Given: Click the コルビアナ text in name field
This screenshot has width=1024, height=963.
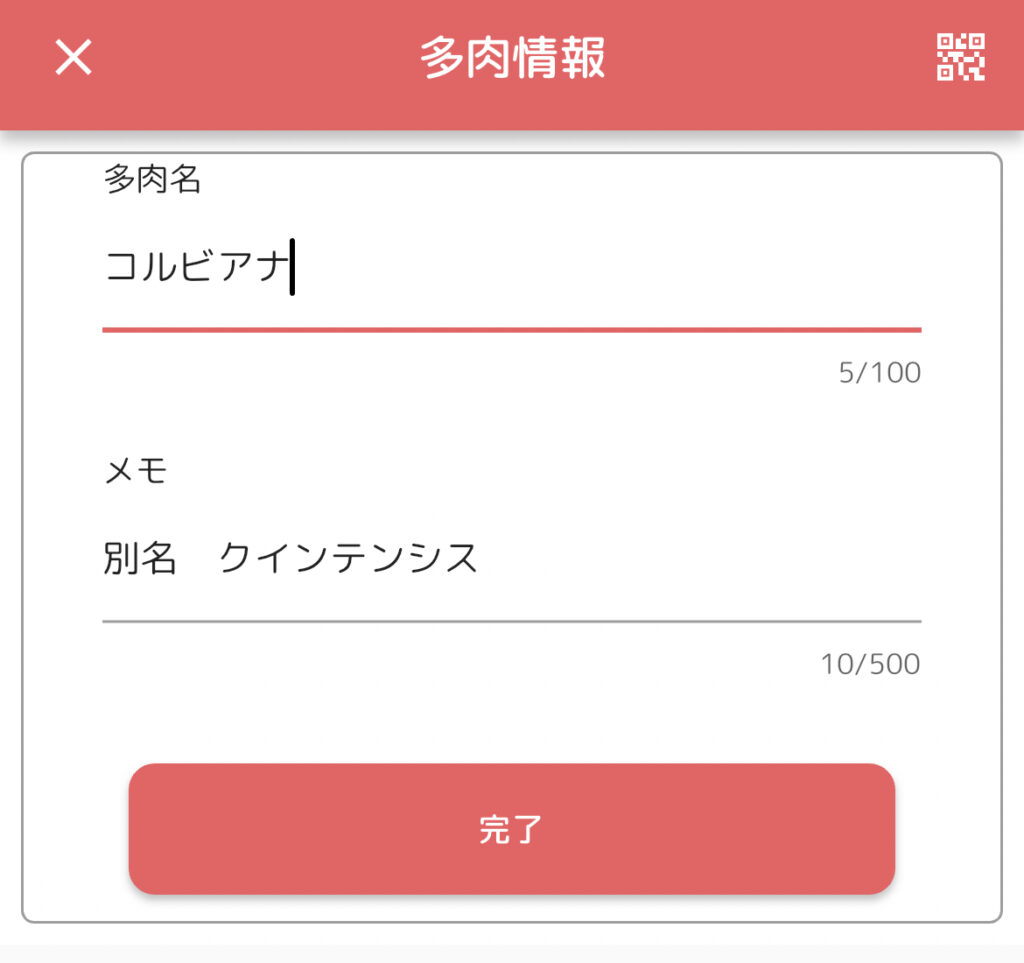Looking at the screenshot, I should pos(196,268).
